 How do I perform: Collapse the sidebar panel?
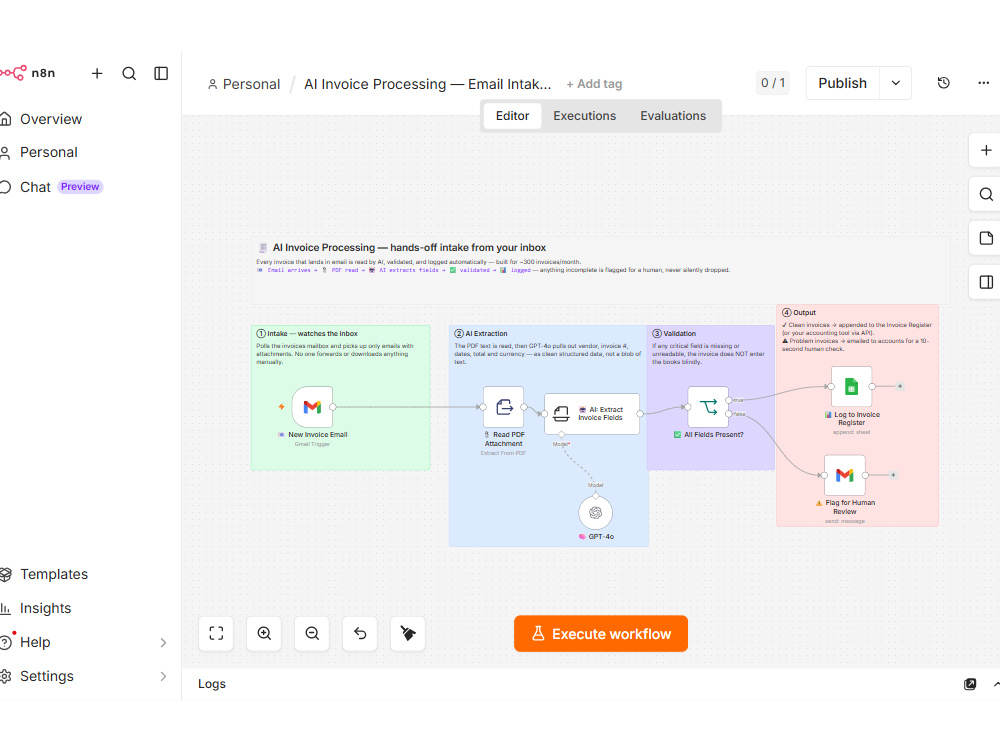tap(161, 73)
